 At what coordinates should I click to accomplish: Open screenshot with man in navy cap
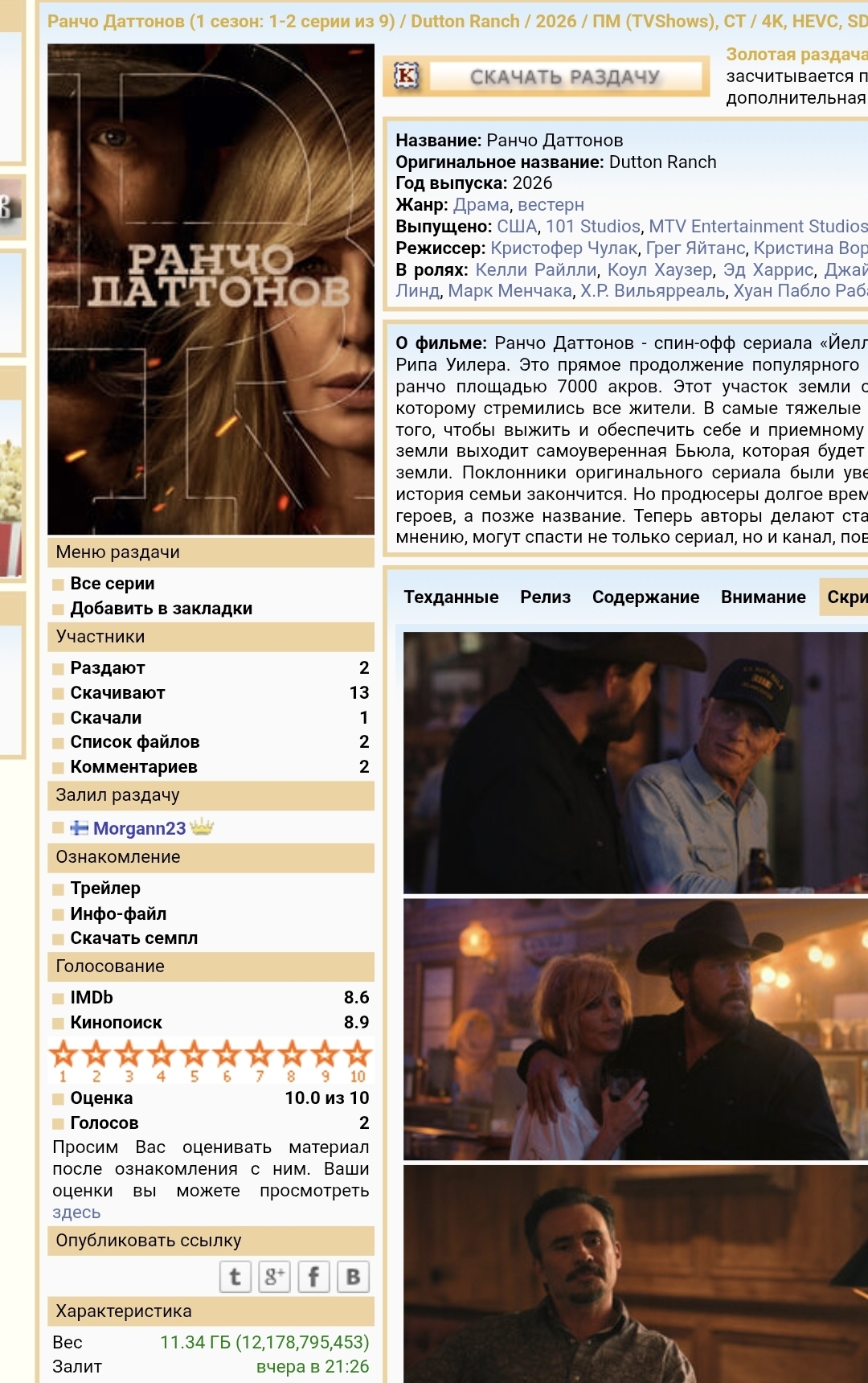click(x=635, y=763)
